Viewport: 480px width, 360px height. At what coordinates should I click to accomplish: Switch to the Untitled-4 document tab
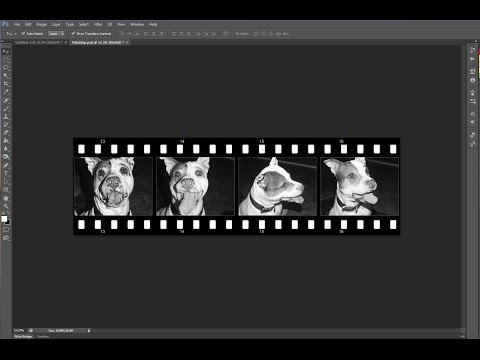click(x=38, y=43)
